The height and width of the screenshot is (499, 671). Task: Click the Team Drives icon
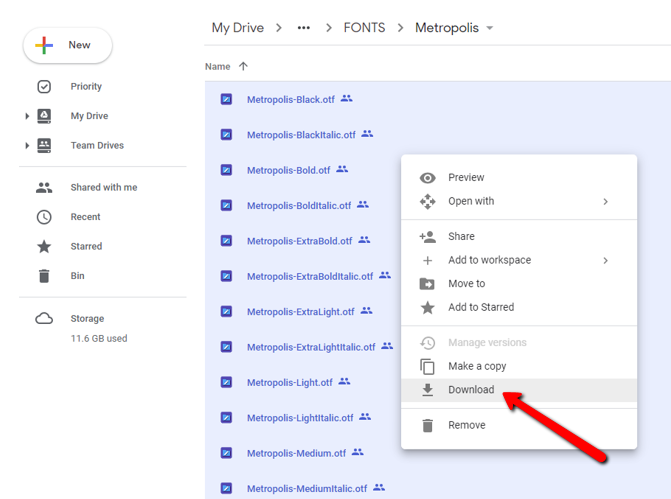44,146
